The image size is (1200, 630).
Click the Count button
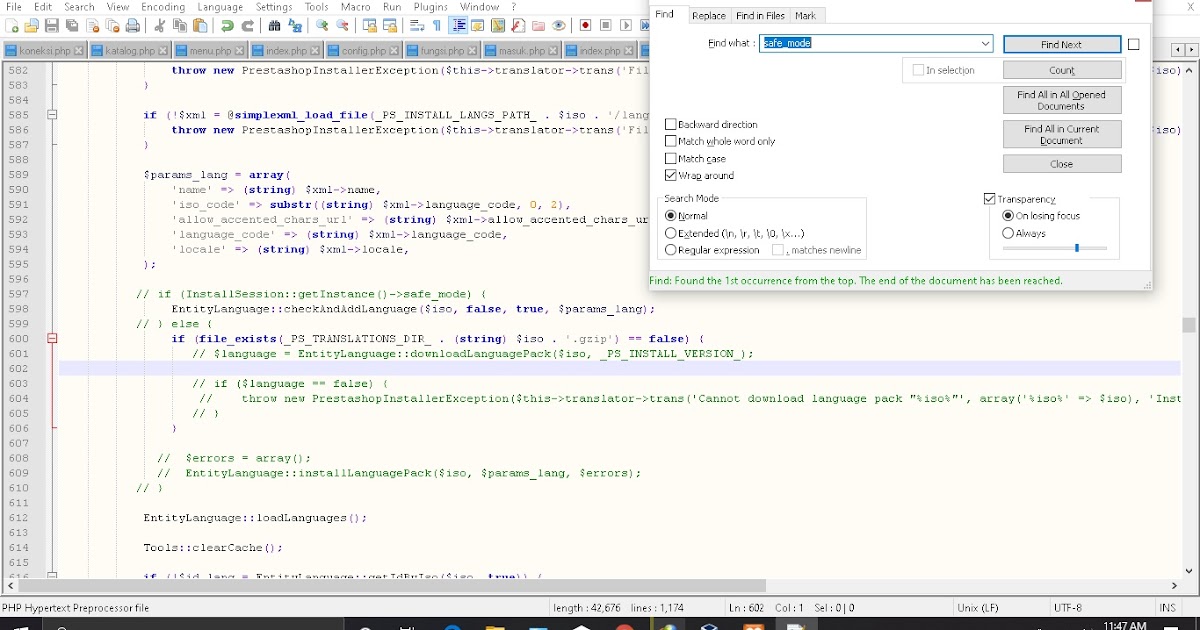point(1061,70)
